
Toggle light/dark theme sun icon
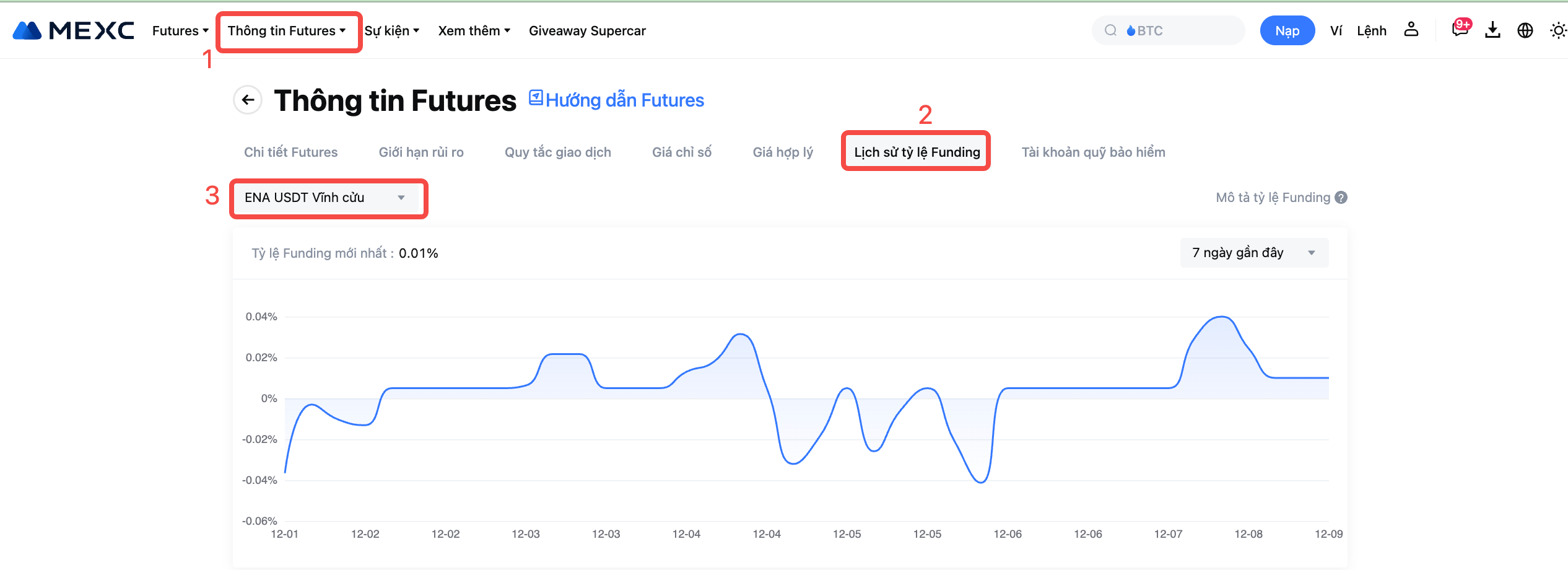[x=1557, y=30]
